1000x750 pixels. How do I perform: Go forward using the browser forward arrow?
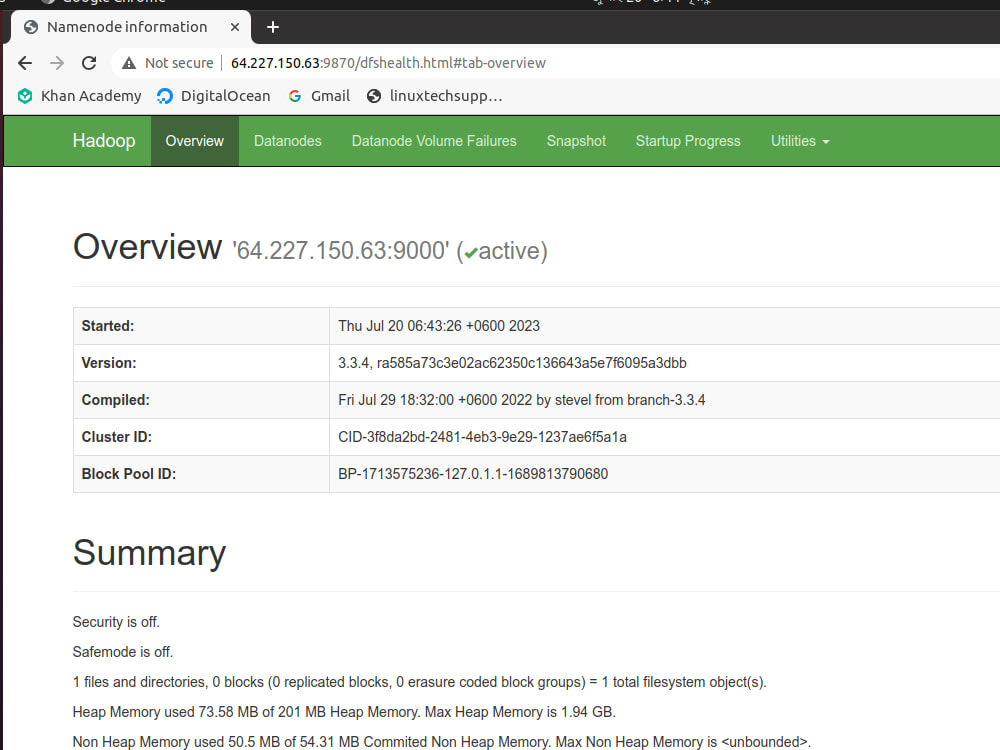57,62
